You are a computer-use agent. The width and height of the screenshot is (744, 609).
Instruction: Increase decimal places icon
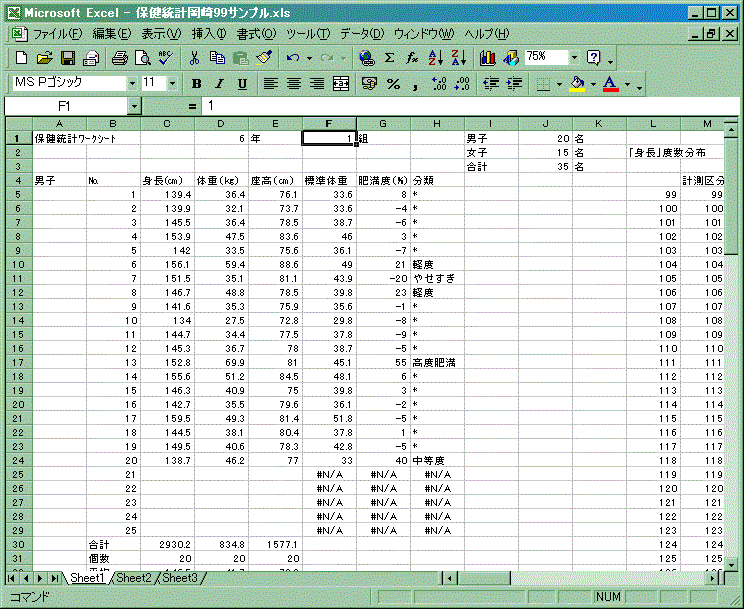click(x=439, y=84)
